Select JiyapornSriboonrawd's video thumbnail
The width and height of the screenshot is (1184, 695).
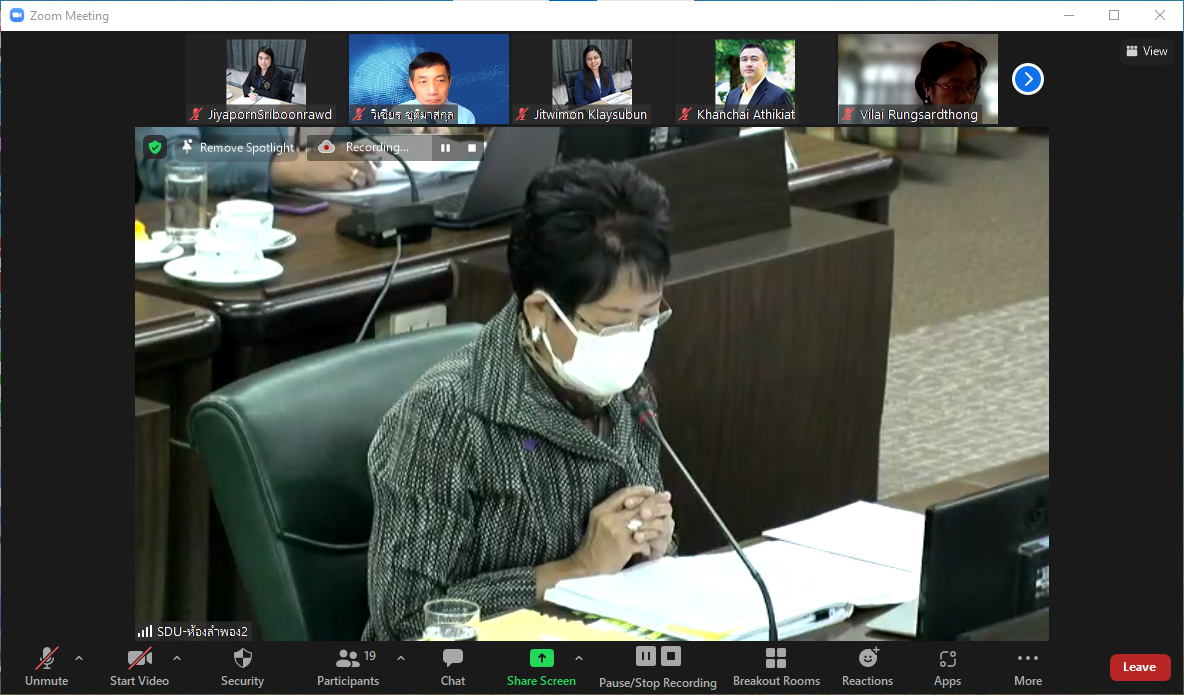(267, 79)
